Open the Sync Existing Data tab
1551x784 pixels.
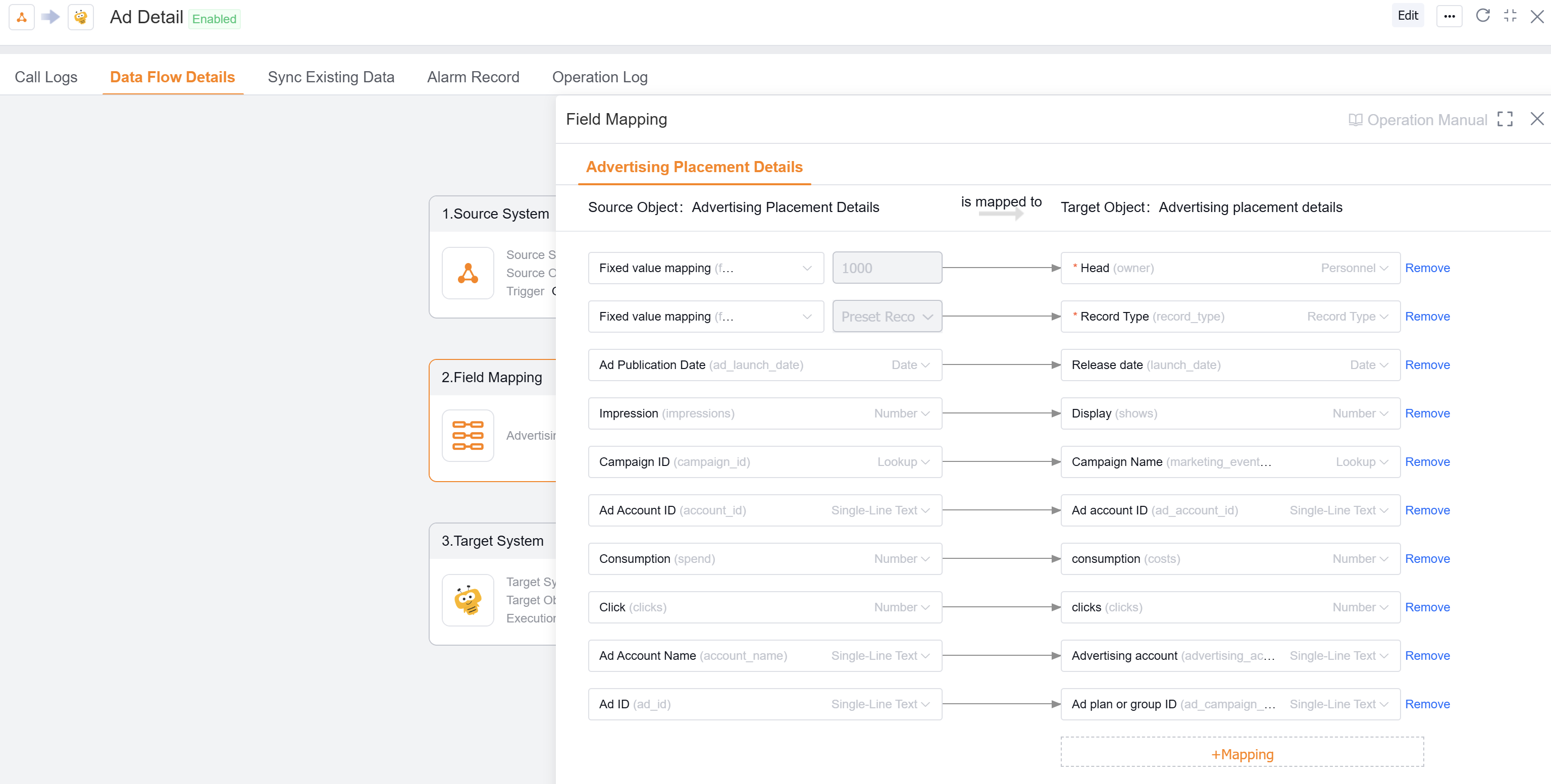pos(331,77)
